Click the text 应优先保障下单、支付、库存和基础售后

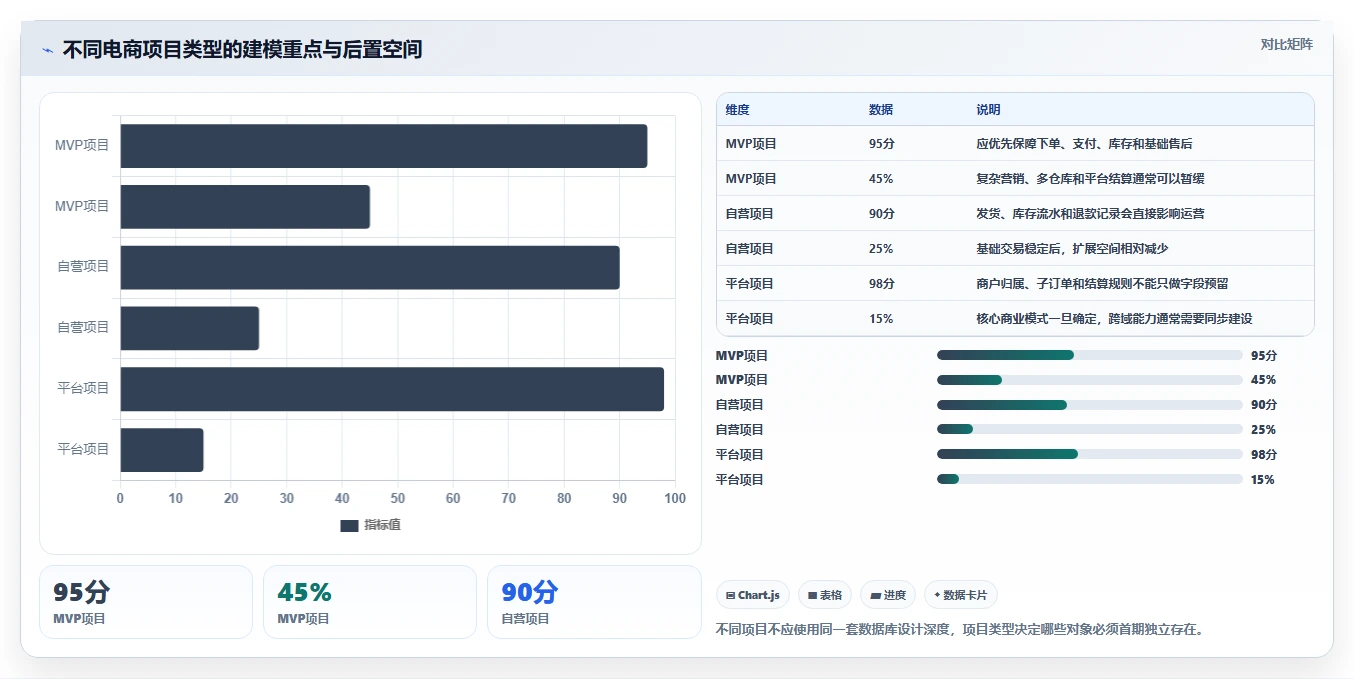[1084, 144]
